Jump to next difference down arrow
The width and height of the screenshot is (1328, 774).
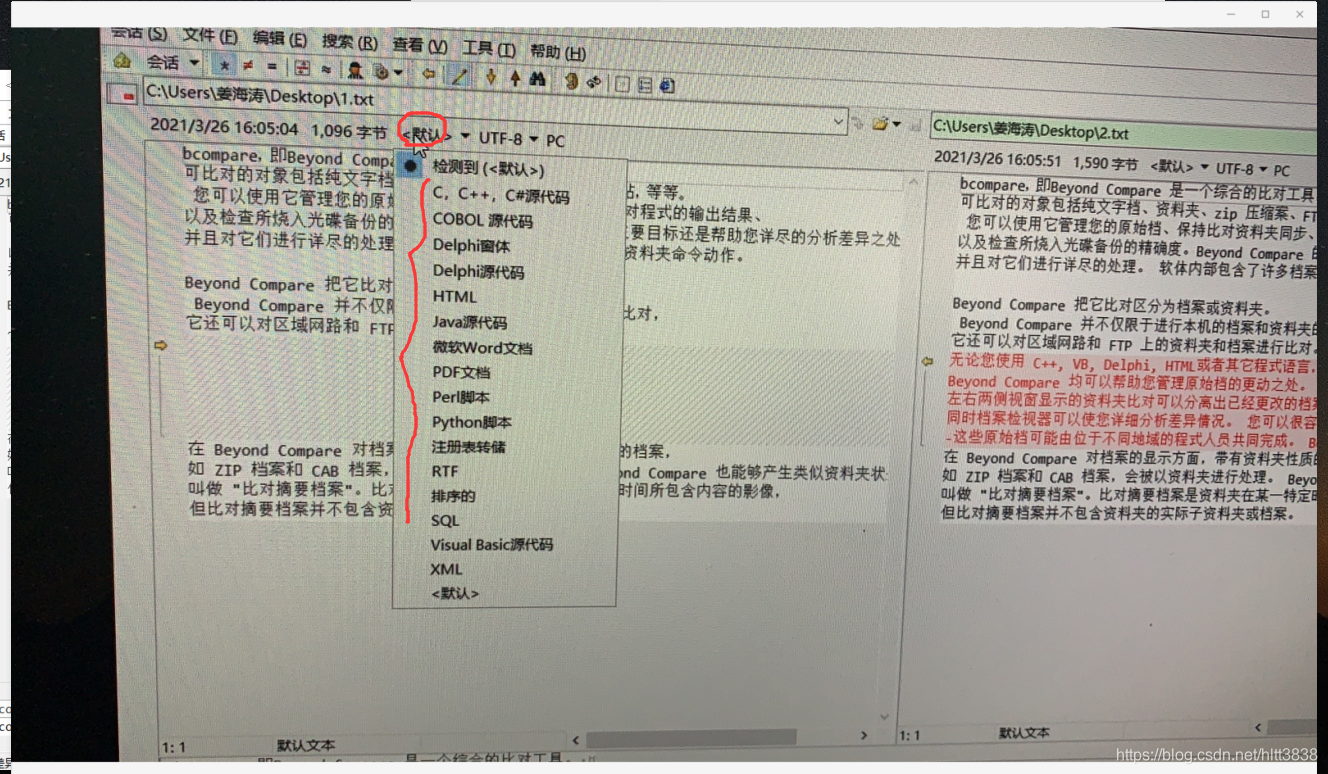tap(491, 77)
